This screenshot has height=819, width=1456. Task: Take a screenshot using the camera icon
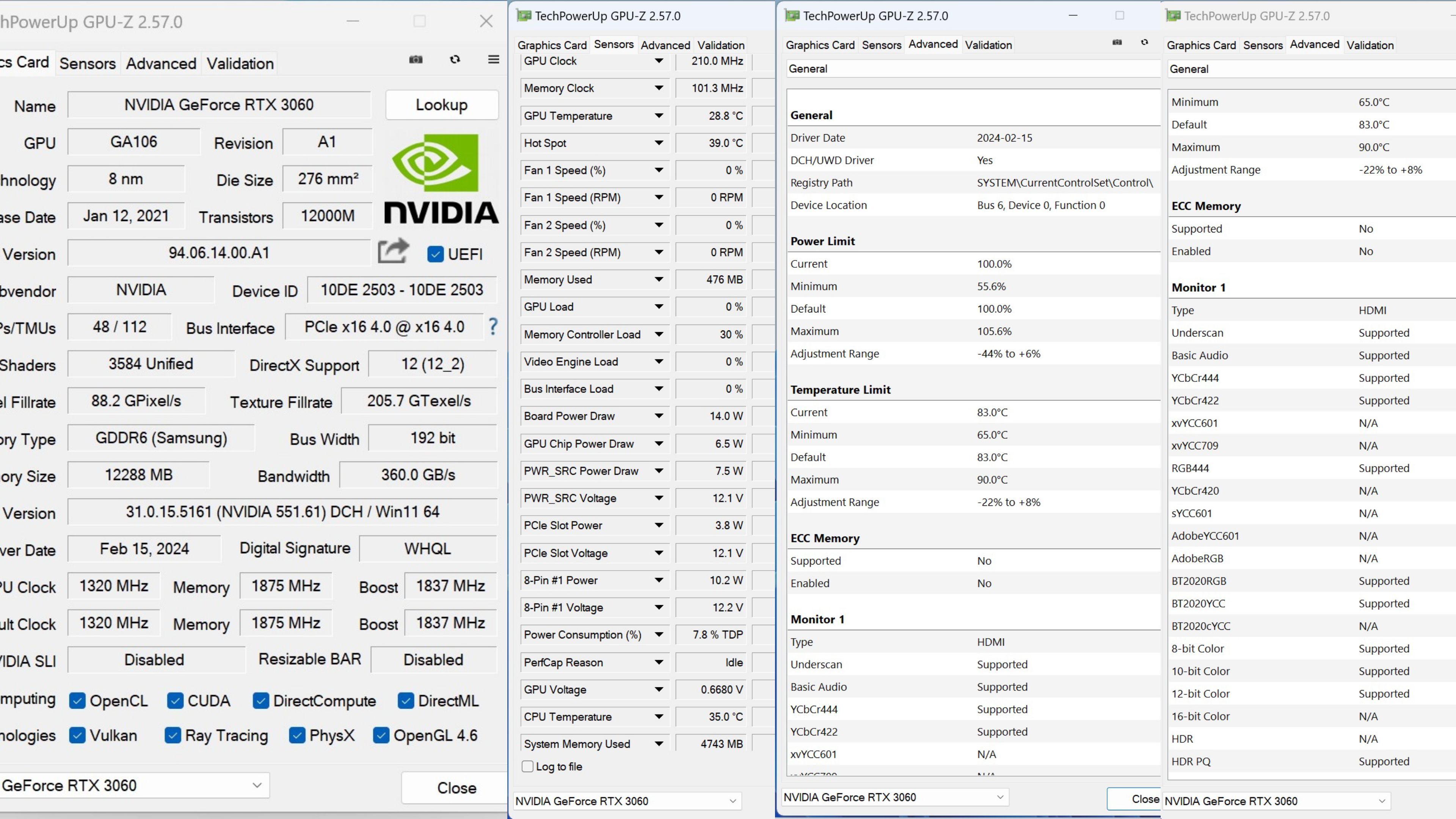click(416, 60)
